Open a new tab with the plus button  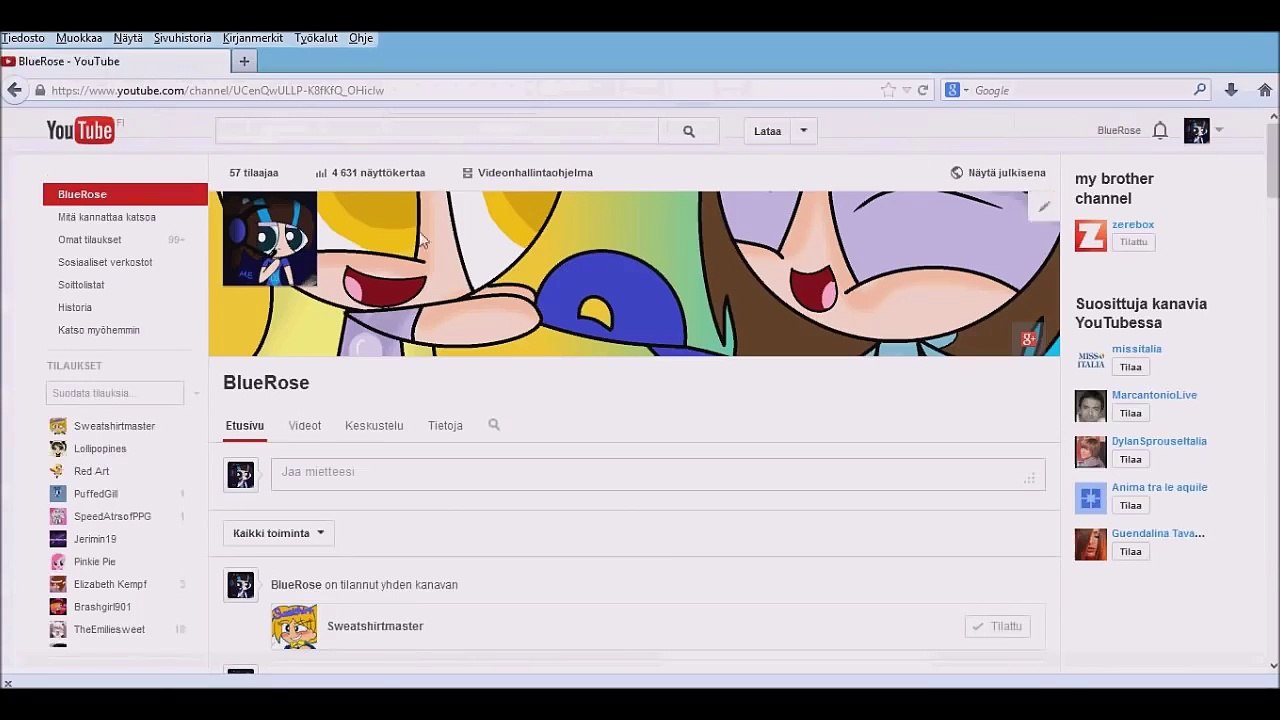[x=244, y=61]
